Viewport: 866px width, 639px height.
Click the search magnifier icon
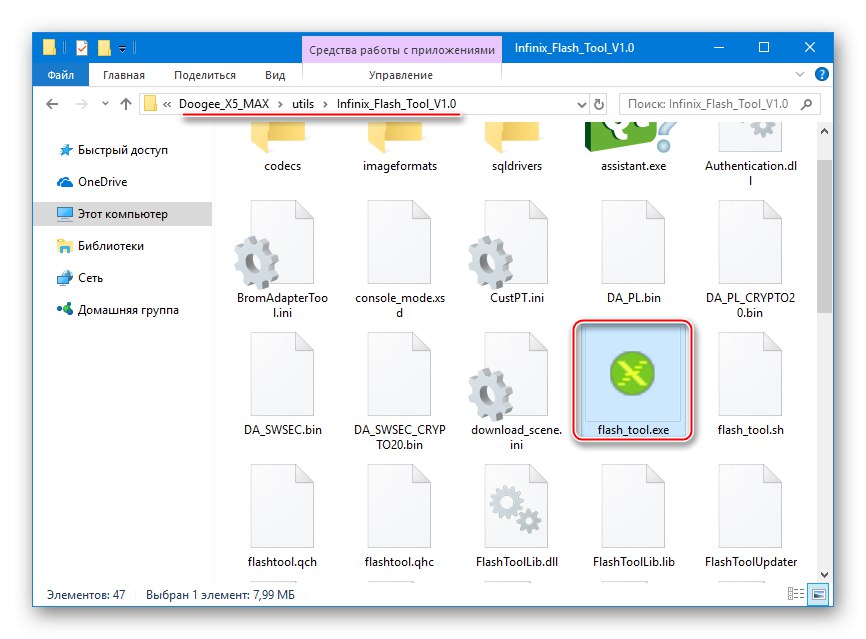[x=806, y=104]
